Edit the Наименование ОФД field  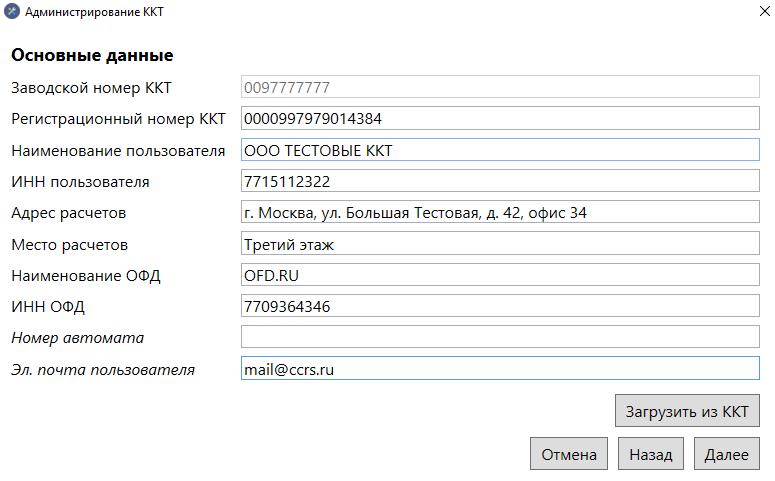click(500, 275)
